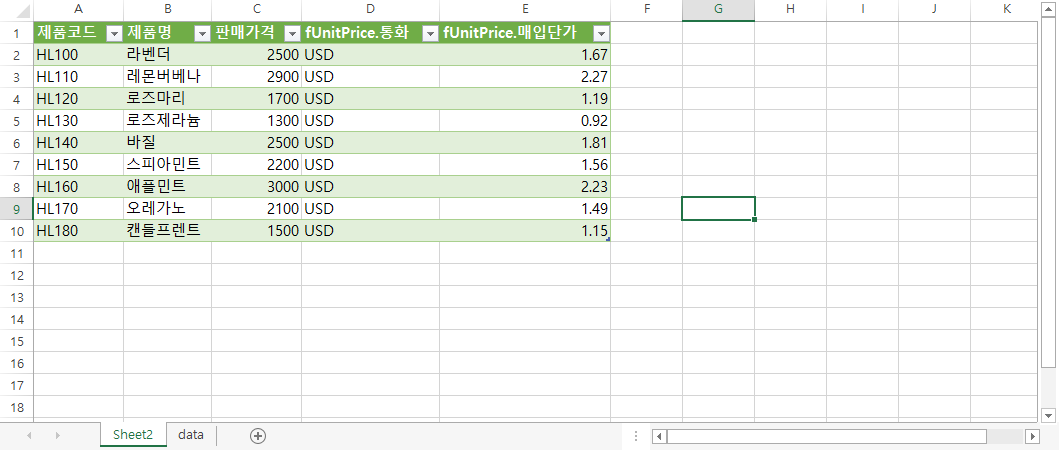Screen dimensions: 1059x450
Task: Click the purchase price cell 2.27
Action: click(525, 76)
